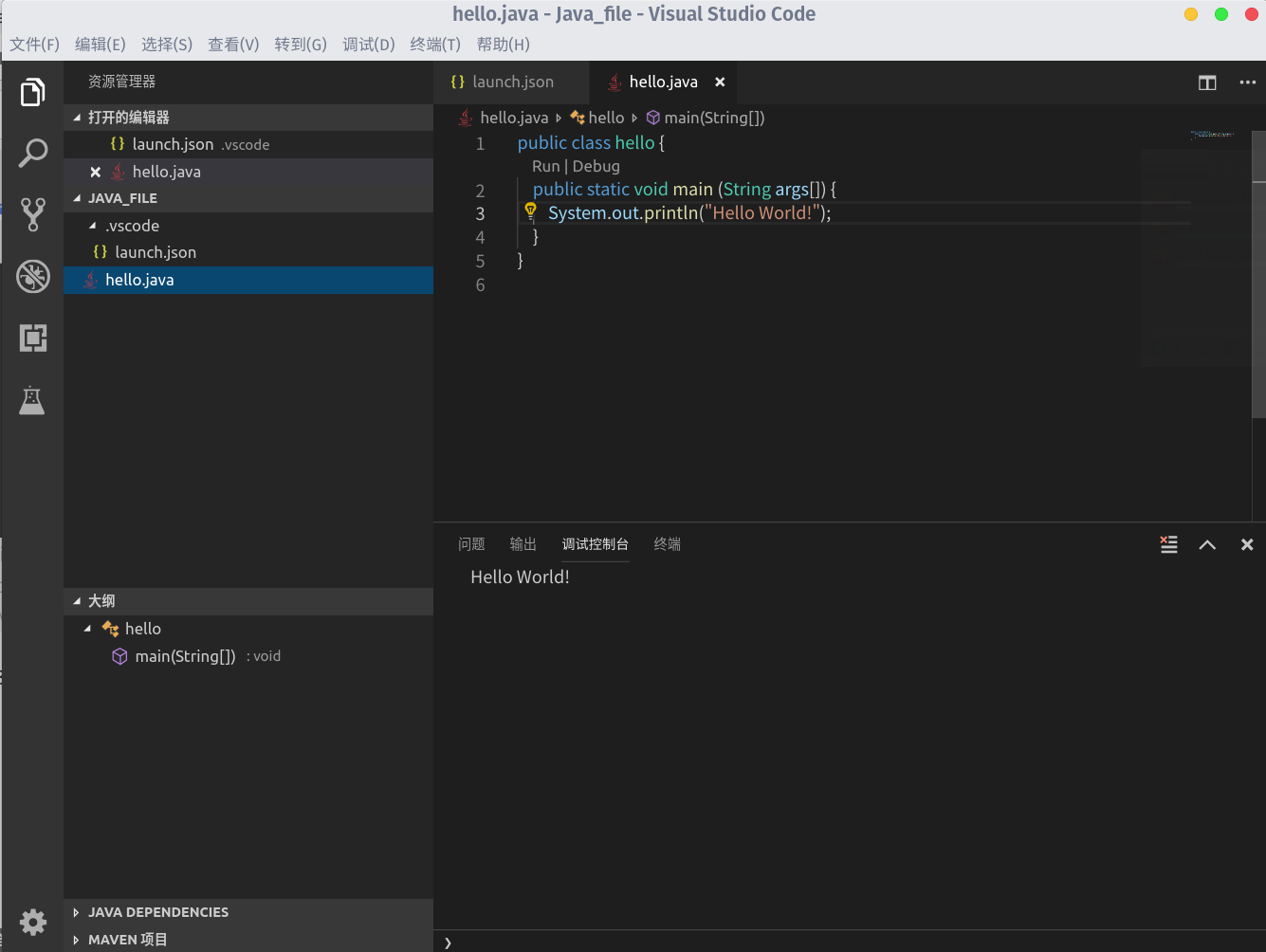The image size is (1266, 952).
Task: Open the Source Control view icon
Action: point(32,214)
